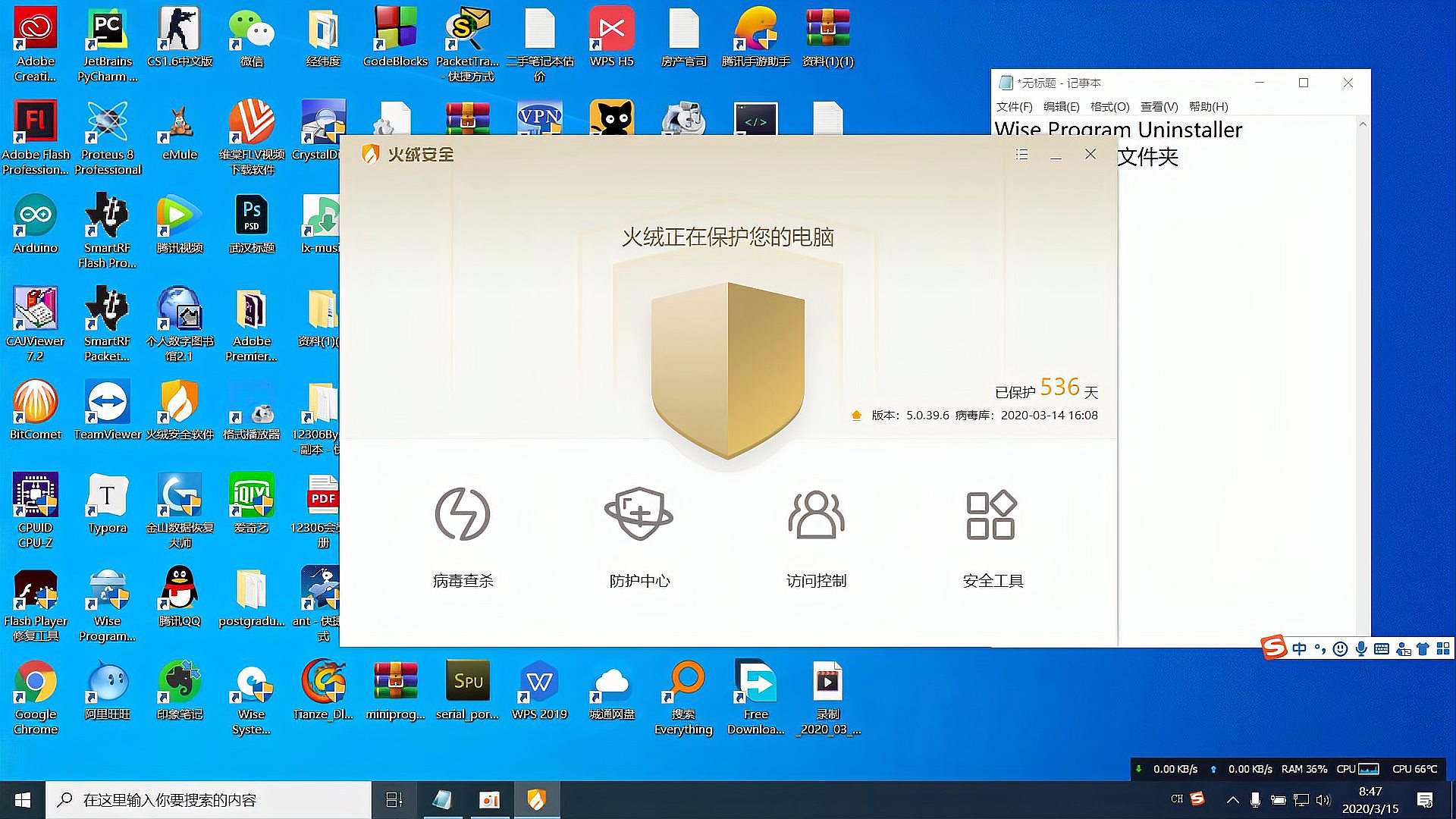Select CPUID CPU-Z desktop icon
The width and height of the screenshot is (1456, 819).
point(36,511)
